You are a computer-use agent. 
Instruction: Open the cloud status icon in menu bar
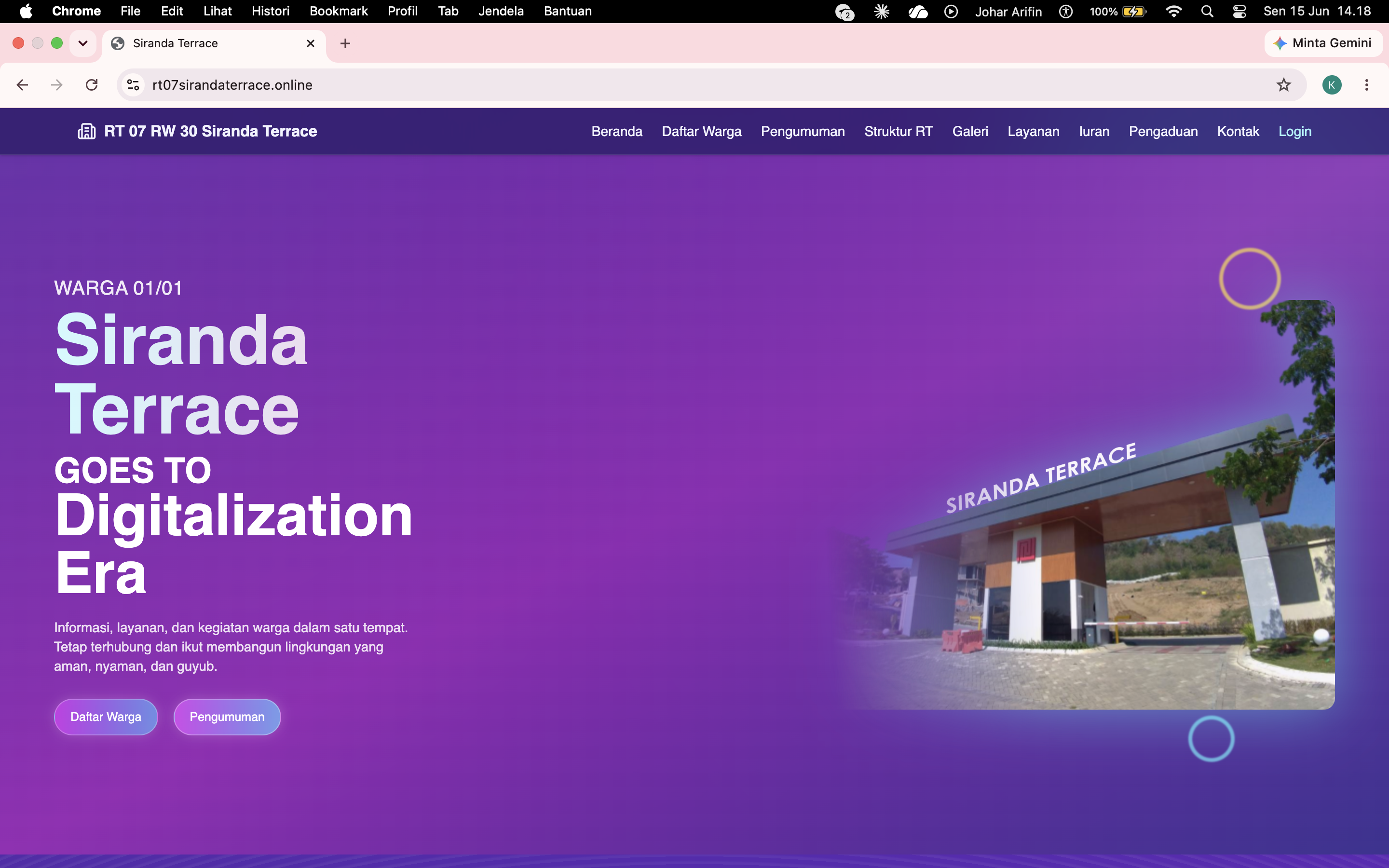(918, 12)
